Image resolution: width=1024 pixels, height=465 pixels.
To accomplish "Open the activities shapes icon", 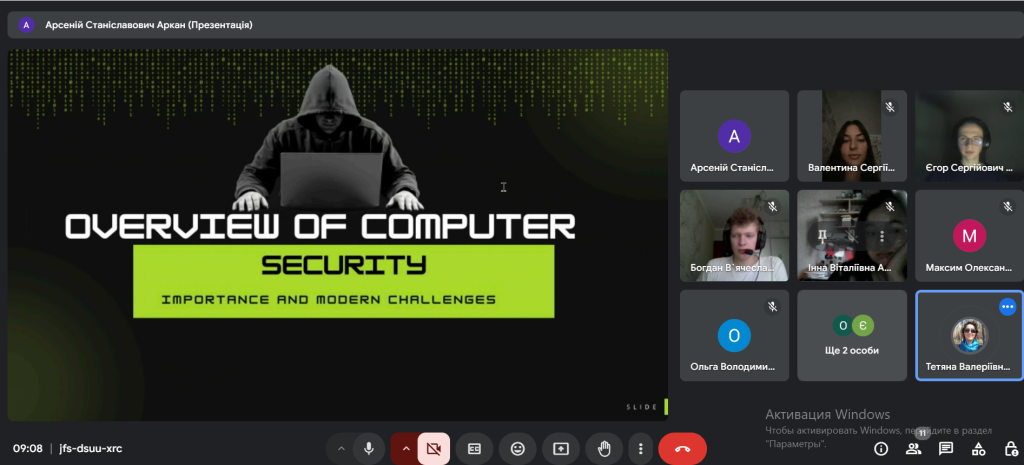I will click(x=979, y=449).
